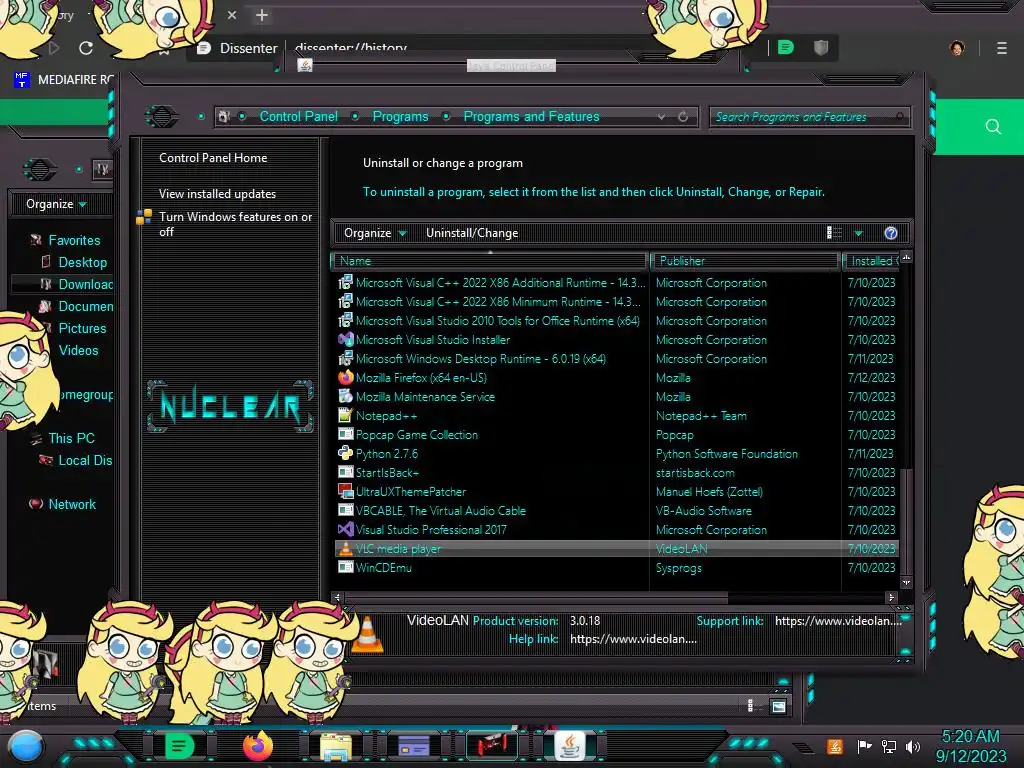This screenshot has height=768, width=1024.
Task: Click the vertical scrollbar up arrow
Action: 906,257
